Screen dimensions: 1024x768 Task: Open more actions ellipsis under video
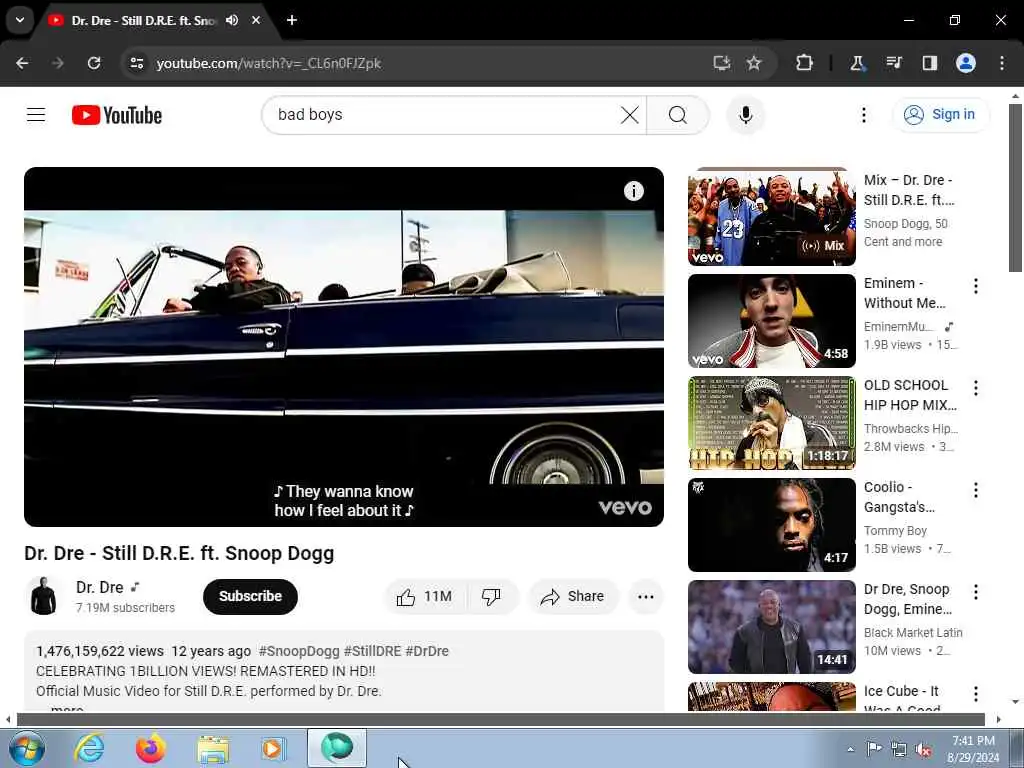pos(645,596)
